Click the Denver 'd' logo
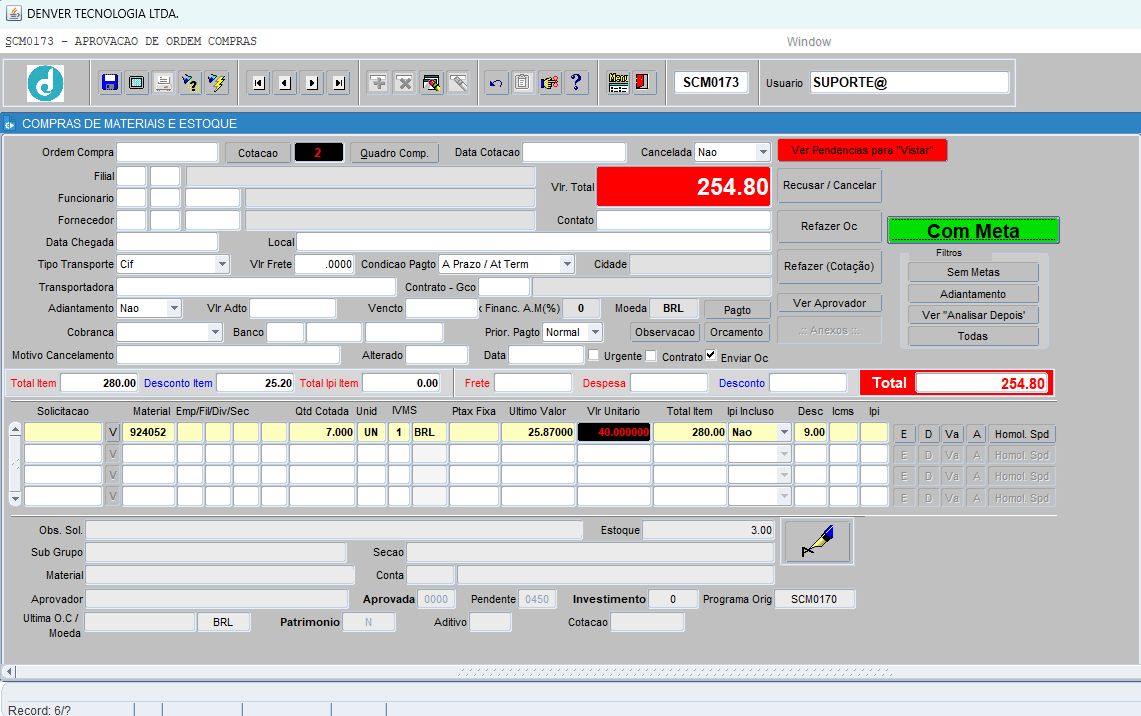 pos(46,83)
